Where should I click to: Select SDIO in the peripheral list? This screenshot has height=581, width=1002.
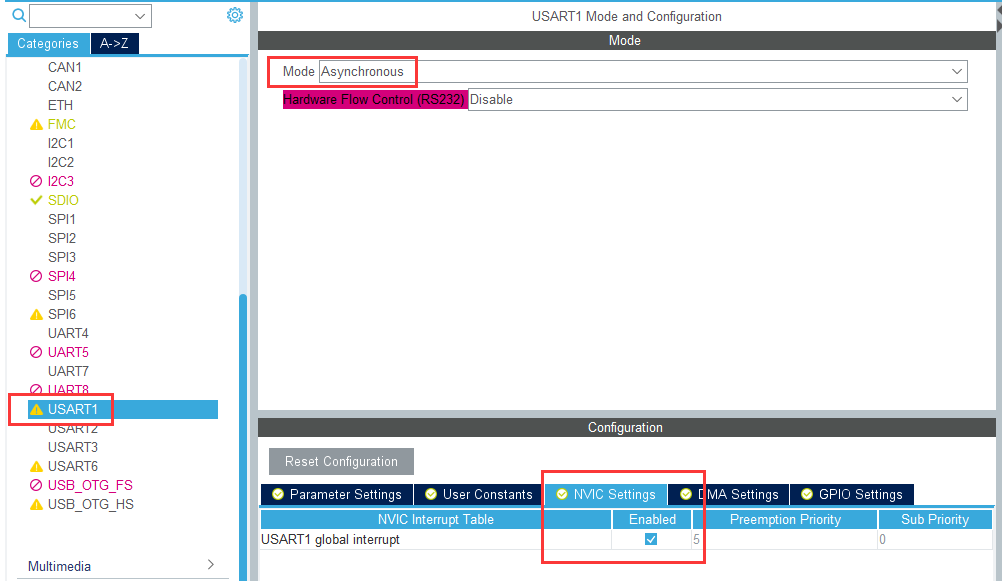click(x=63, y=200)
